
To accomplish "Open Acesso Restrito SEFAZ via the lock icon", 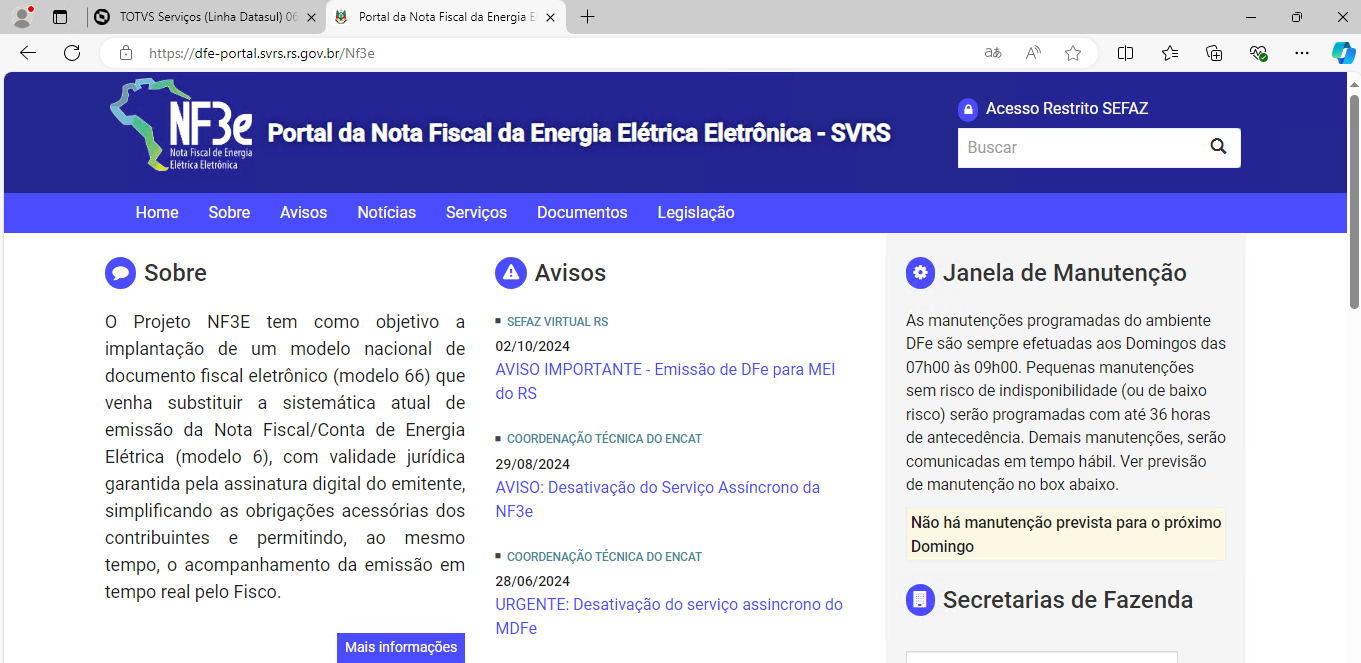I will point(967,109).
